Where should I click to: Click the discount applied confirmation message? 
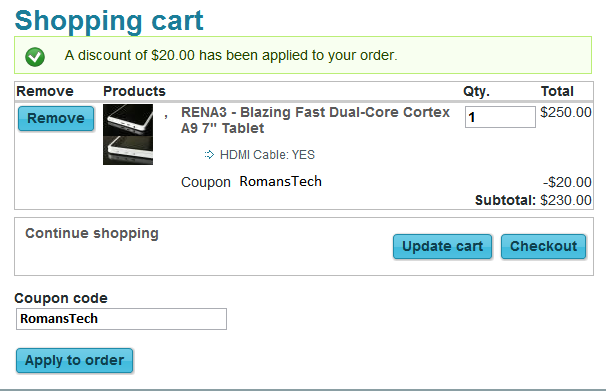tap(231, 55)
